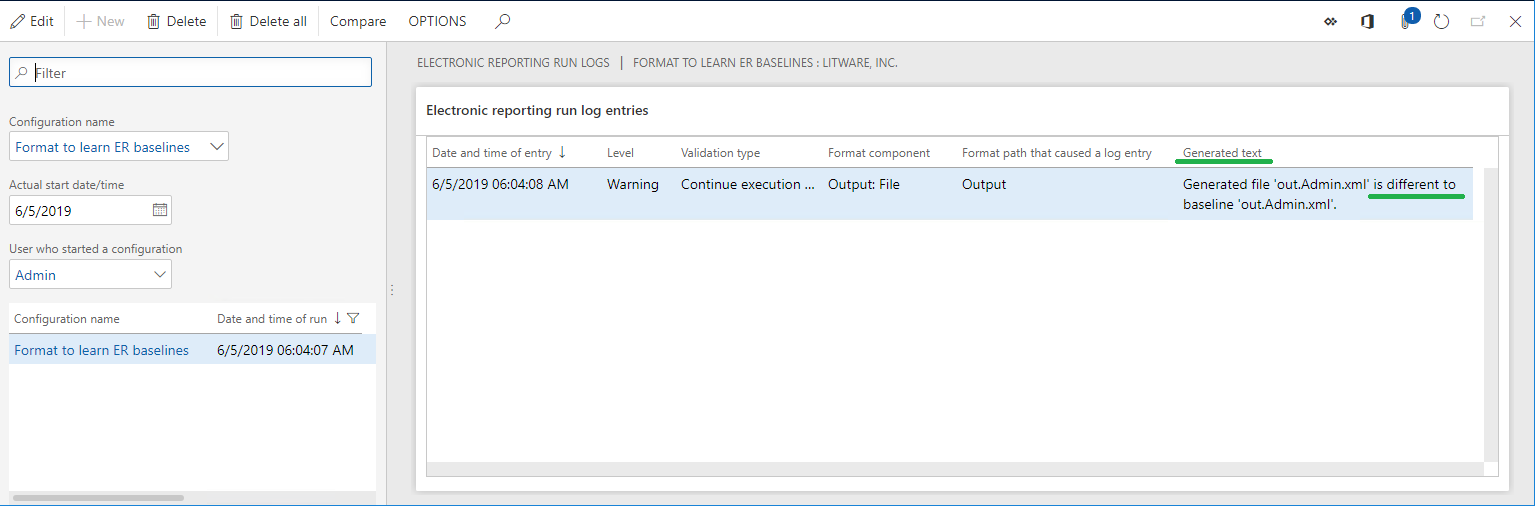Select the Format to learn ER baselines link
This screenshot has width=1535, height=506.
(x=101, y=350)
